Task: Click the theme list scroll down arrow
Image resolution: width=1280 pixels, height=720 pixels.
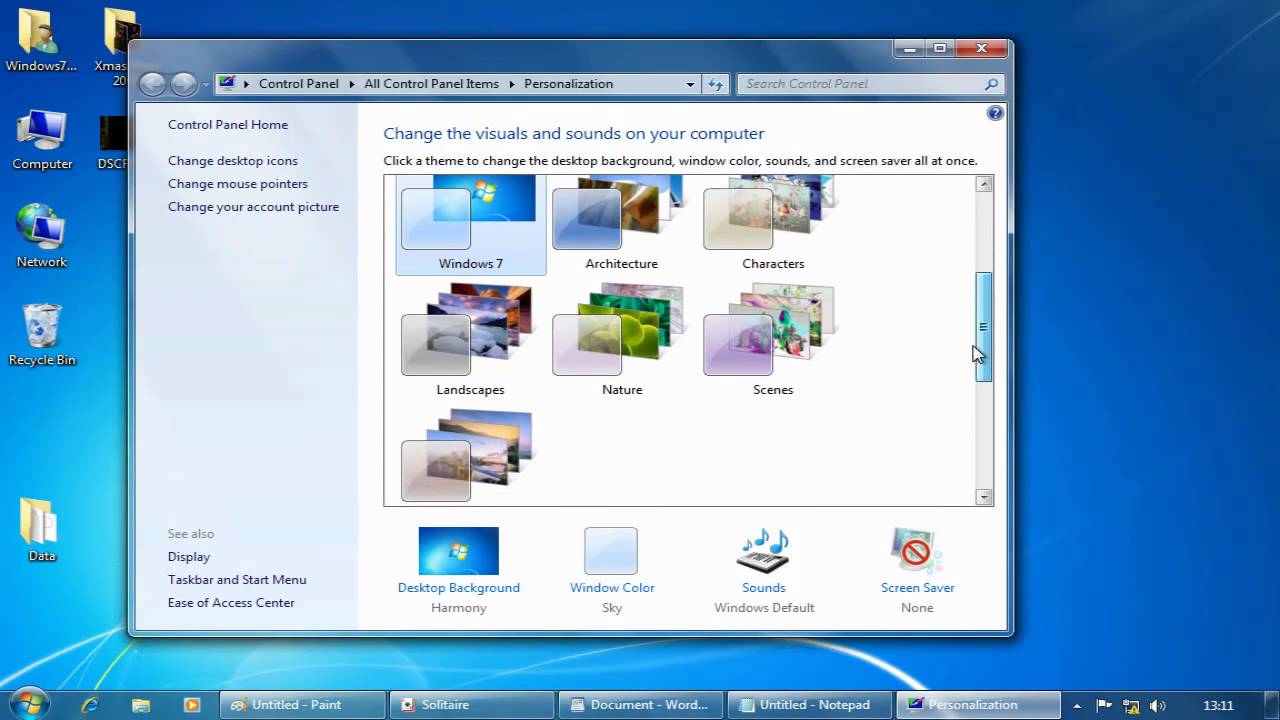Action: coord(984,497)
